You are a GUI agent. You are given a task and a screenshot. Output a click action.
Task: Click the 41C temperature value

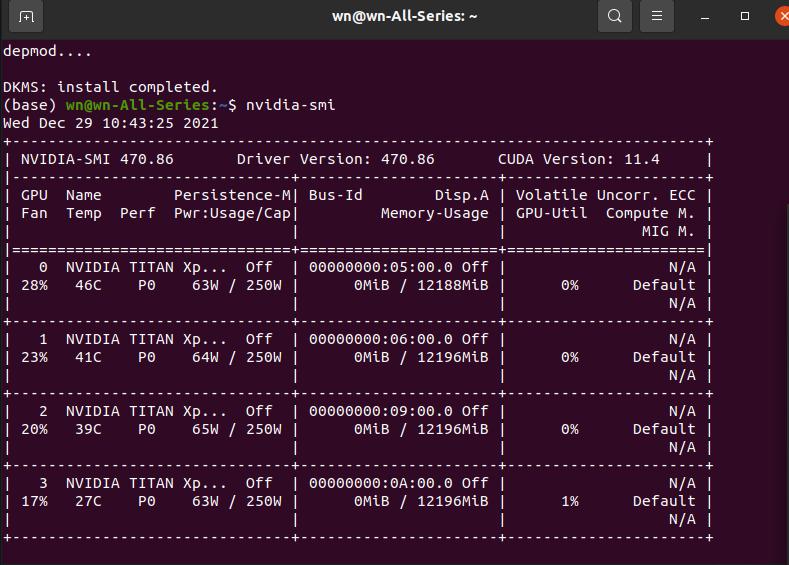[88, 357]
